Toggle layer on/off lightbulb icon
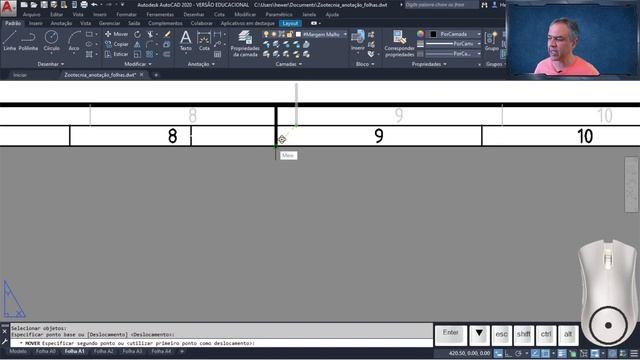This screenshot has height=360, width=640. 266,34
